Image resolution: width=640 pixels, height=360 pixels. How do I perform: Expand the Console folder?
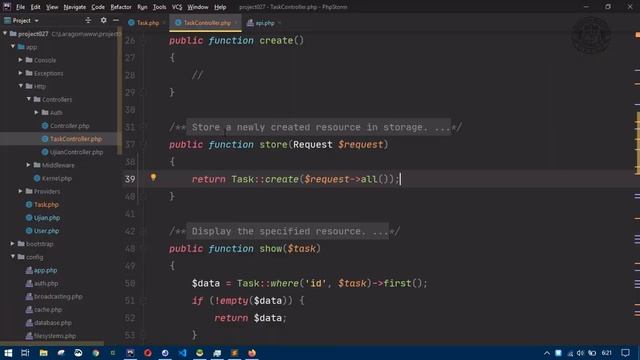[20, 60]
